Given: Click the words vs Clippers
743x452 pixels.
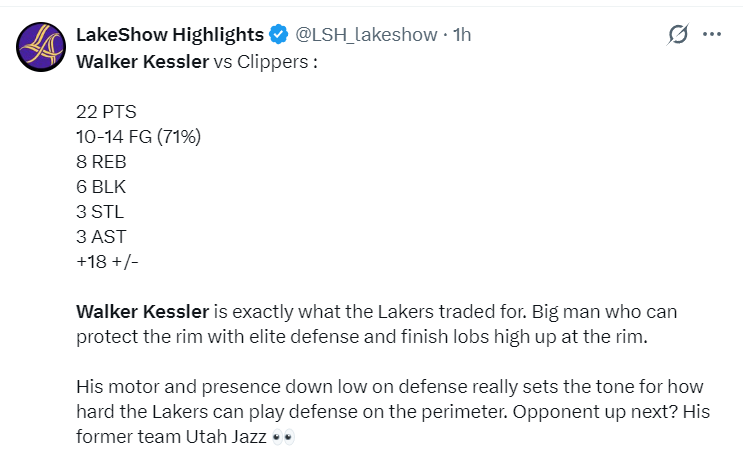Looking at the screenshot, I should pos(261,62).
